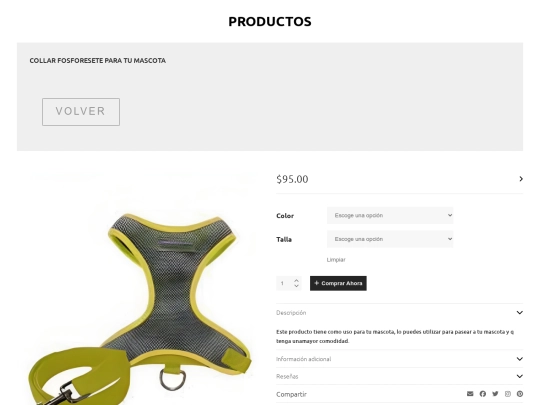Open the Color options dropdown
Viewport: 540px width, 405px height.
[390, 215]
